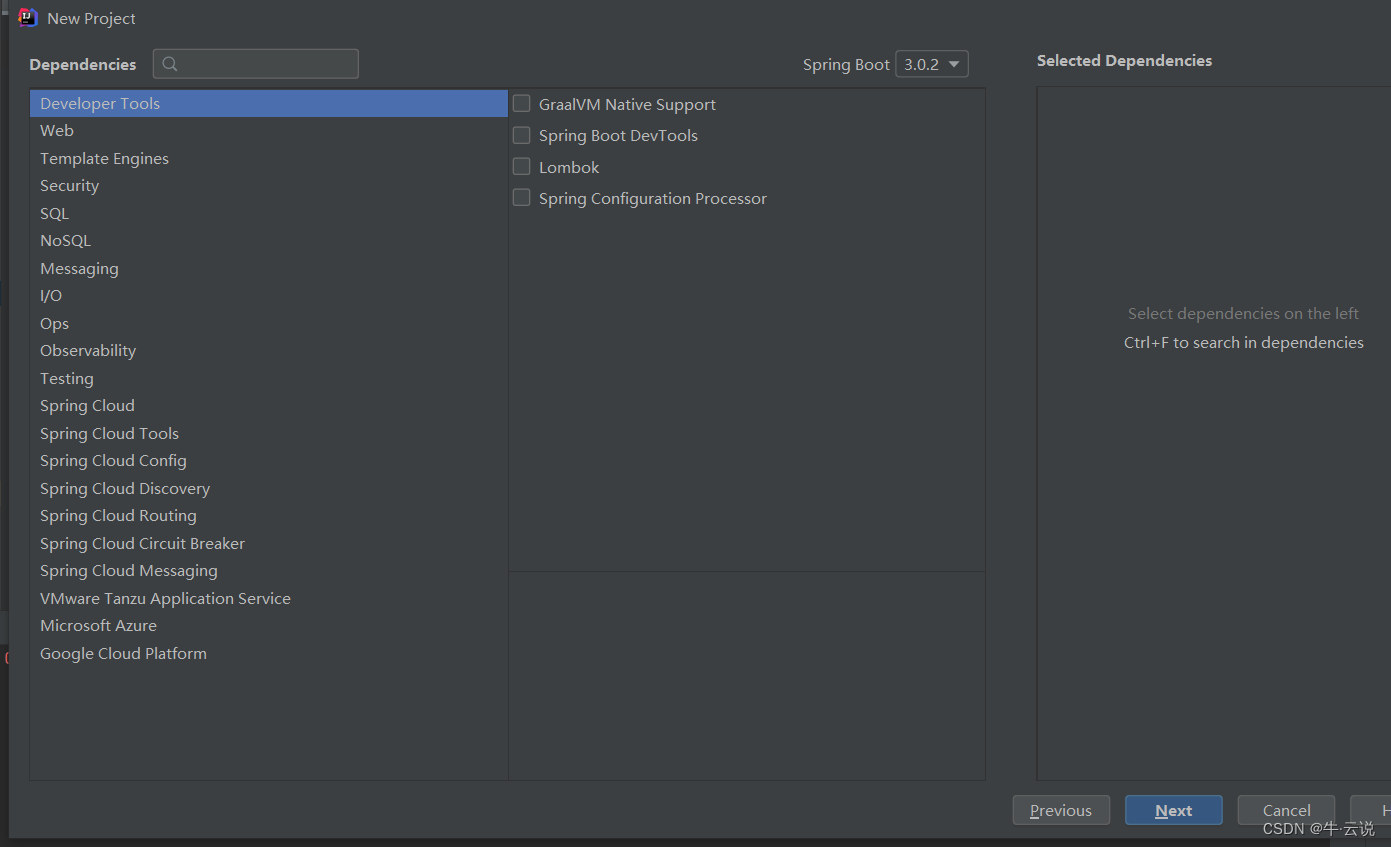
Task: Choose the Ops category
Action: coord(269,323)
